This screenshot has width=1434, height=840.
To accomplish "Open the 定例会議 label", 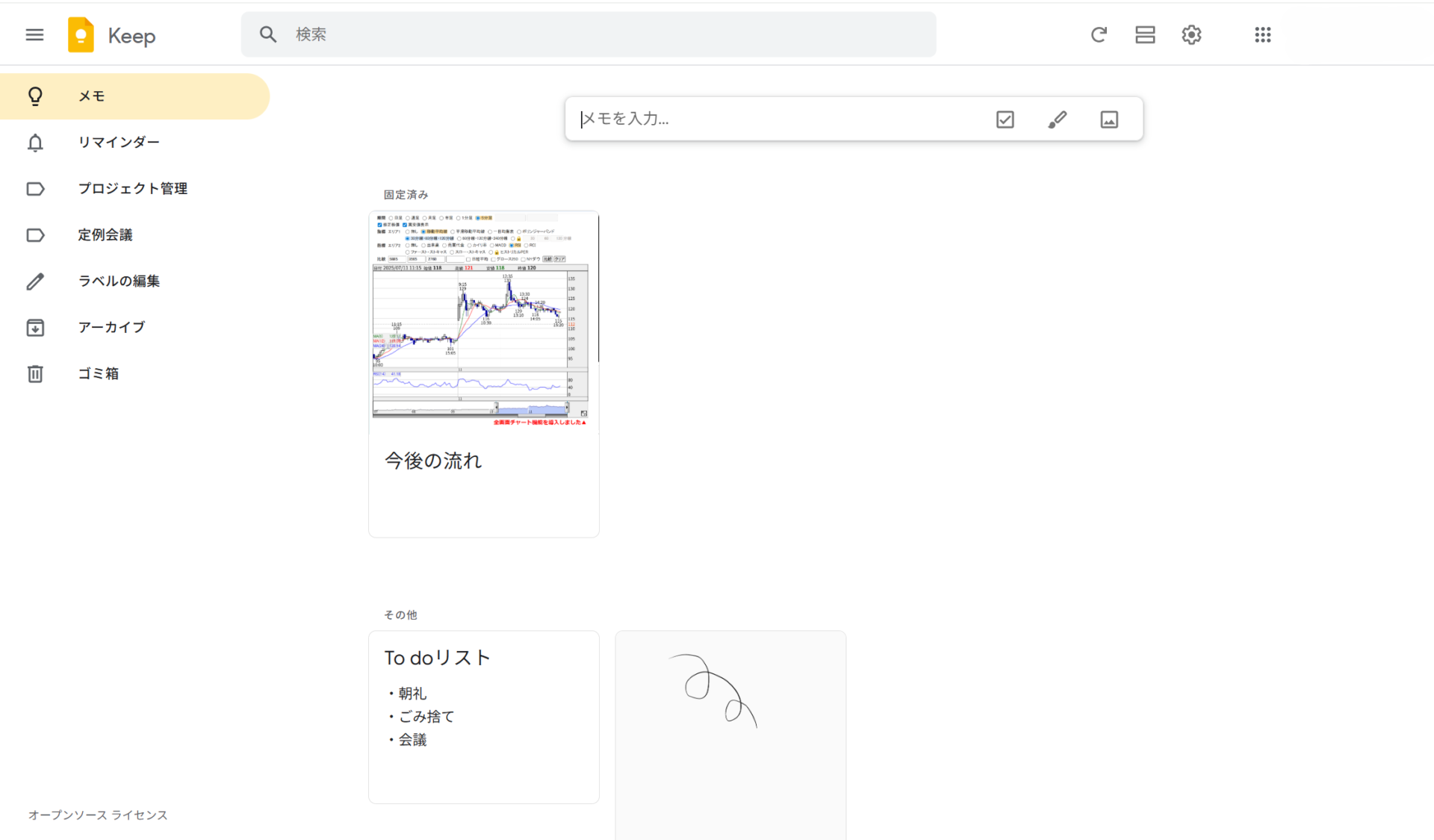I will coord(105,234).
